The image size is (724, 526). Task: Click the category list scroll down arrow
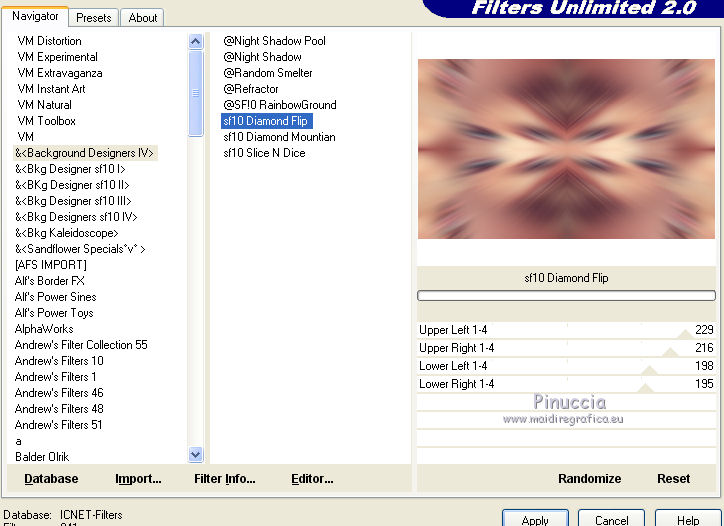point(196,455)
